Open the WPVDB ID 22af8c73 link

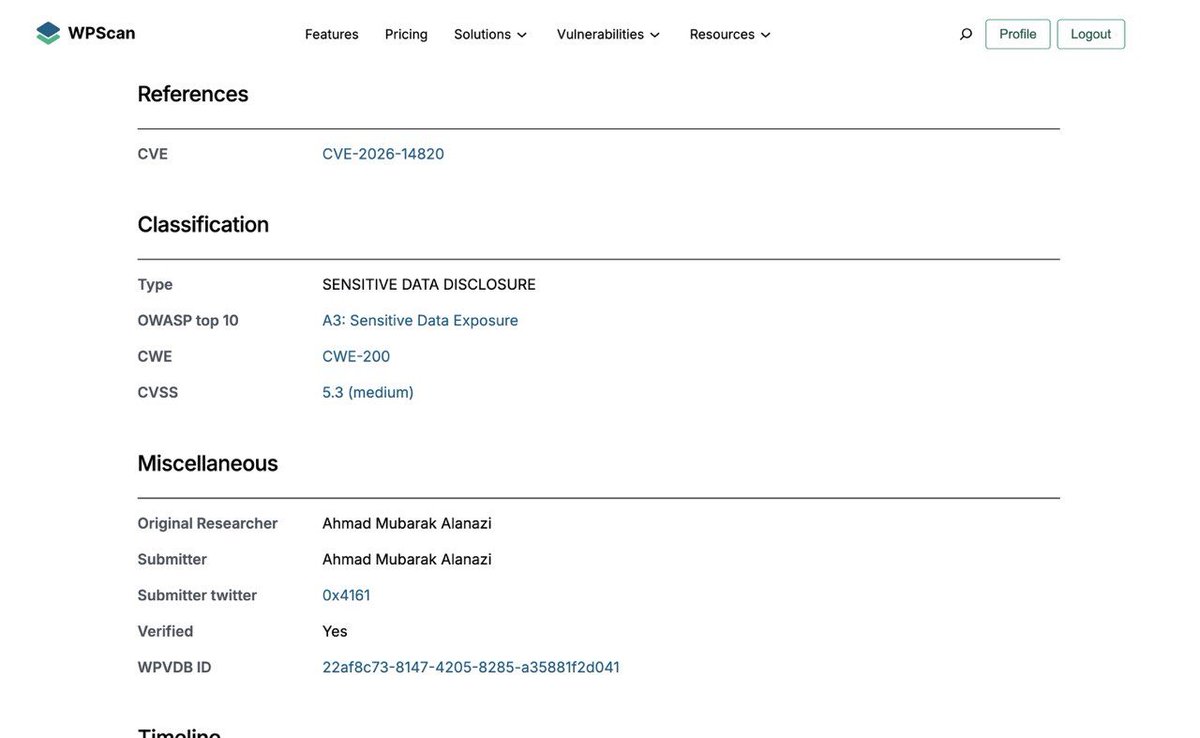tap(471, 668)
